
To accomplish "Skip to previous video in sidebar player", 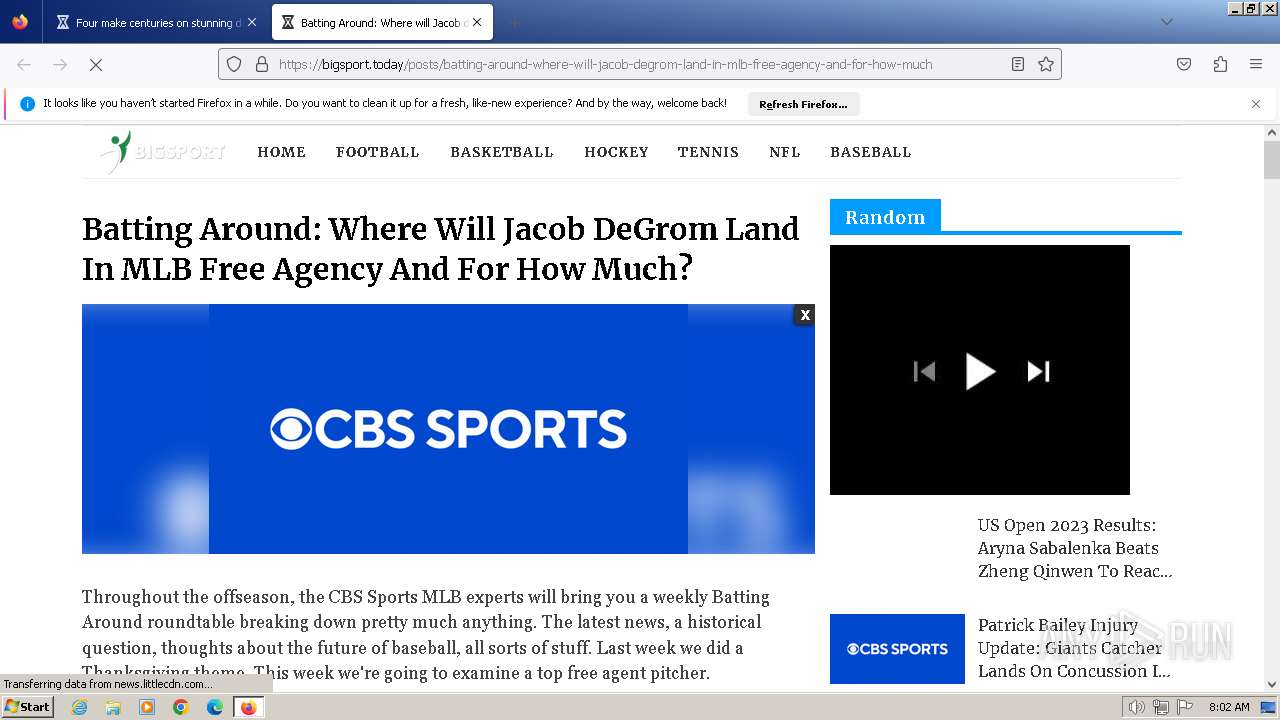I will click(925, 372).
